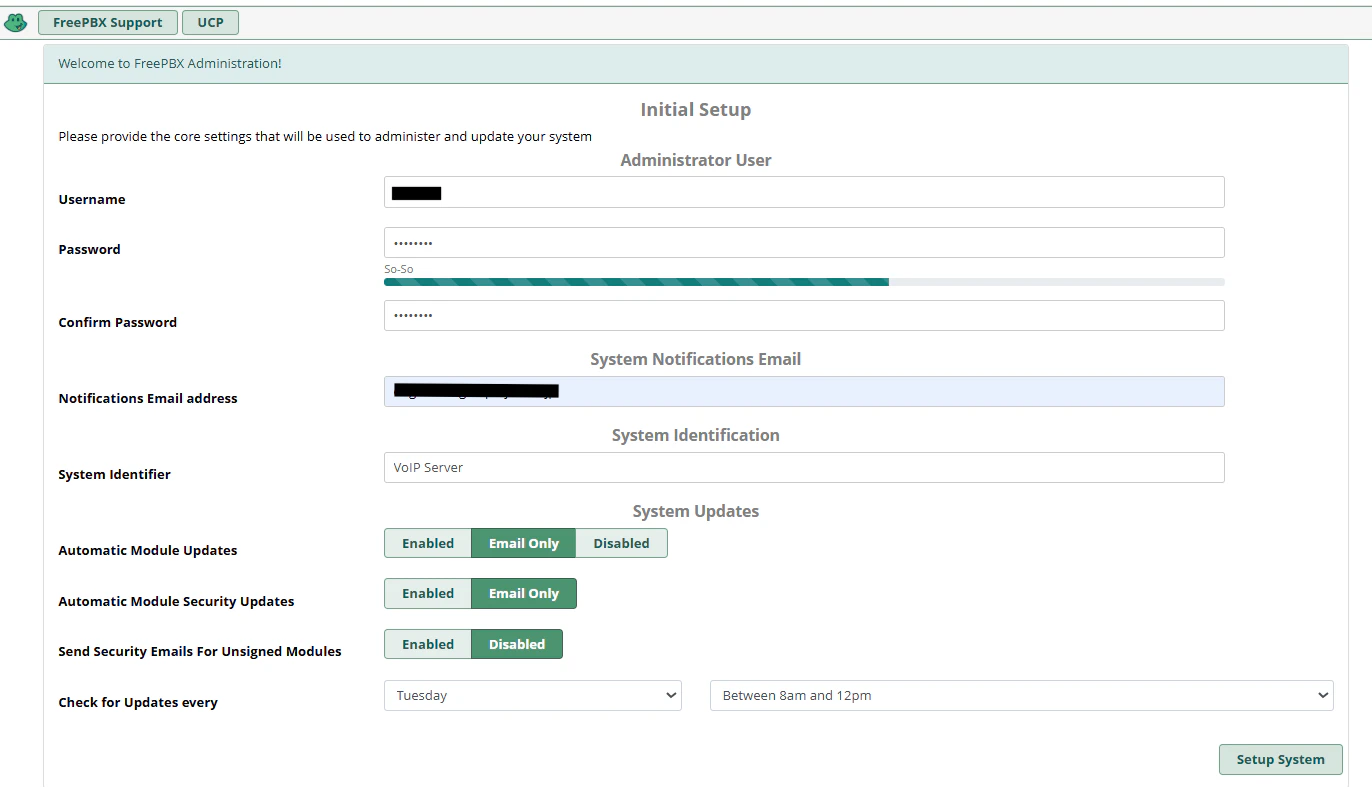Disable Security Emails For Unsigned Modules
Image resolution: width=1372 pixels, height=787 pixels.
point(517,644)
